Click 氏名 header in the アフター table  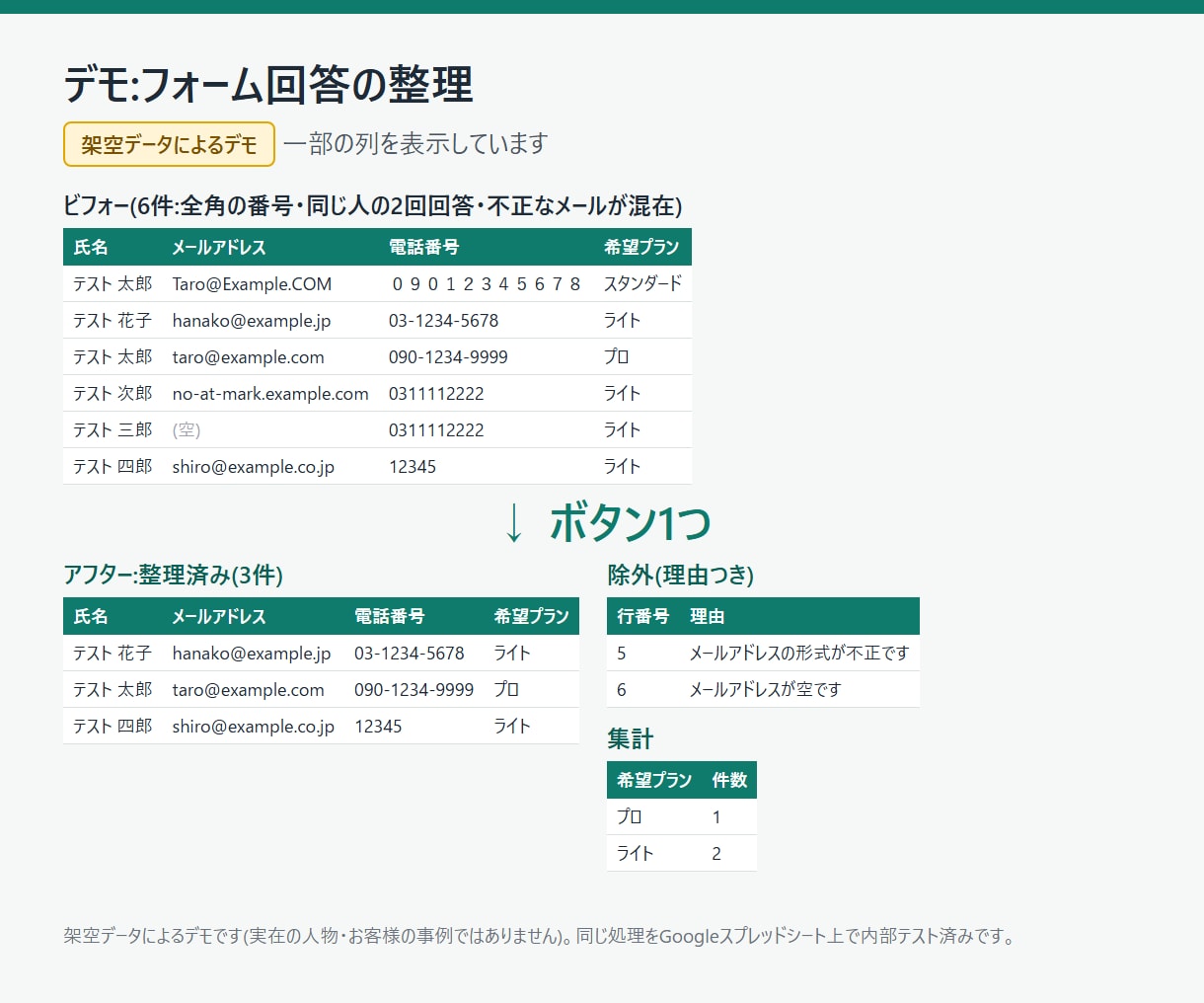pos(91,616)
